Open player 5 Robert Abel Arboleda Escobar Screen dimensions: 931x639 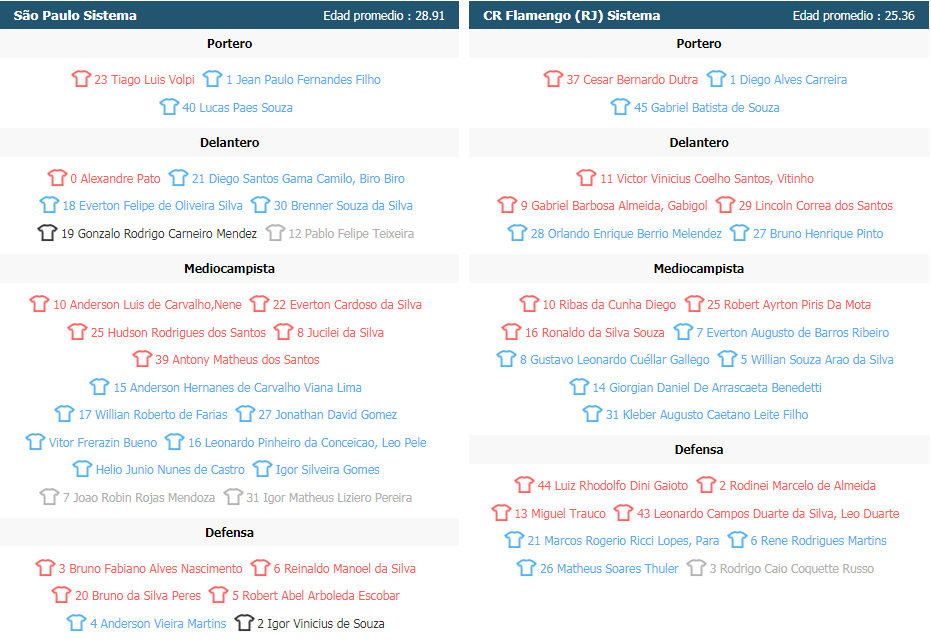[x=316, y=596]
